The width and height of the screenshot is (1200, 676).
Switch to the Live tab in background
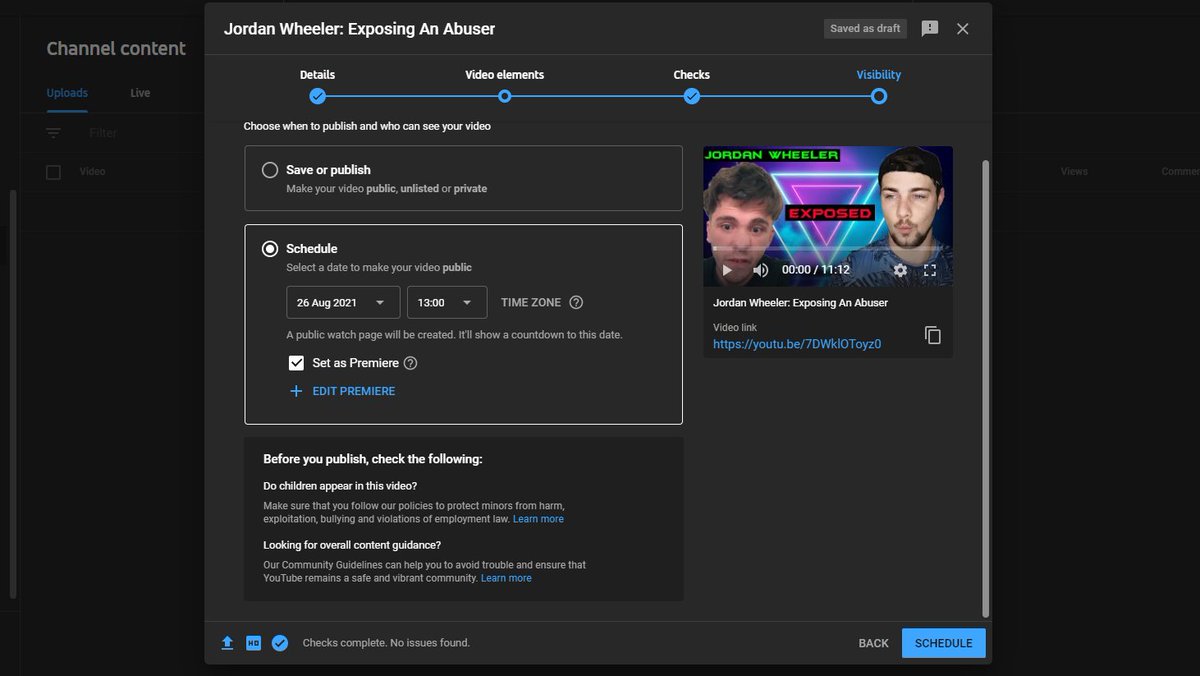point(140,93)
